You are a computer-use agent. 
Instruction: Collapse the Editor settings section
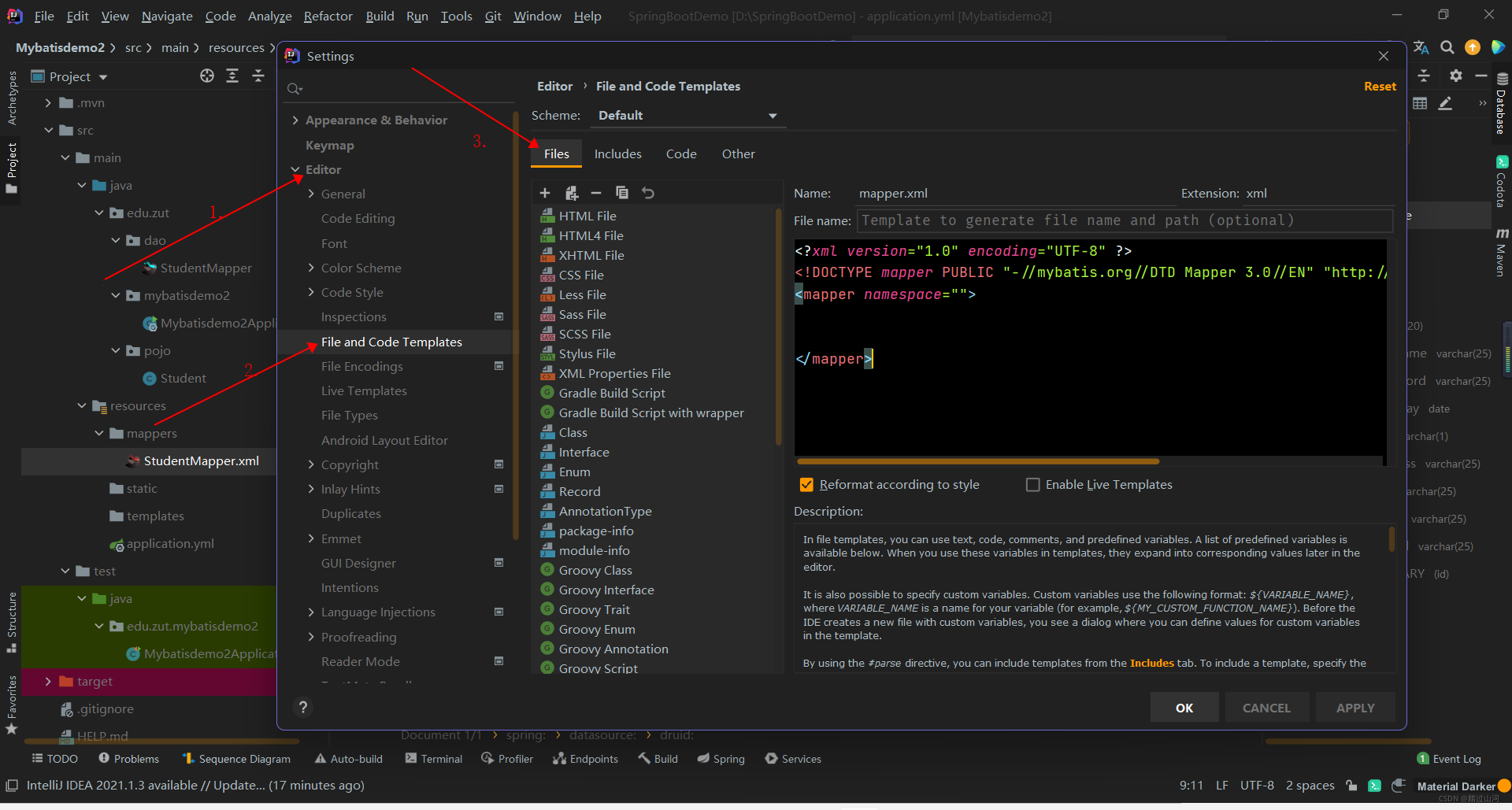pyautogui.click(x=295, y=170)
